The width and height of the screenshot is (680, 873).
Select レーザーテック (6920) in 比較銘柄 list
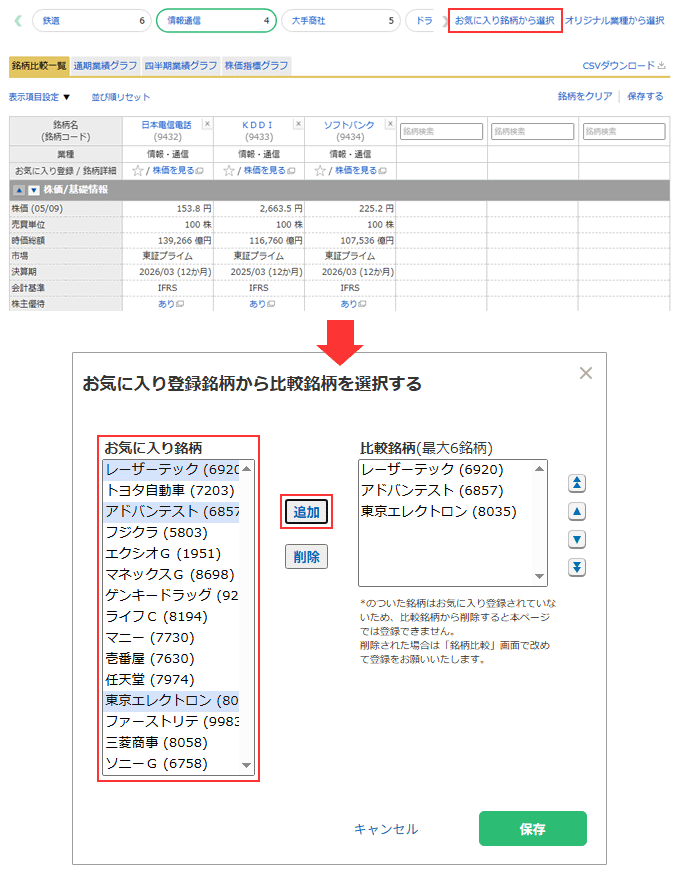(446, 469)
